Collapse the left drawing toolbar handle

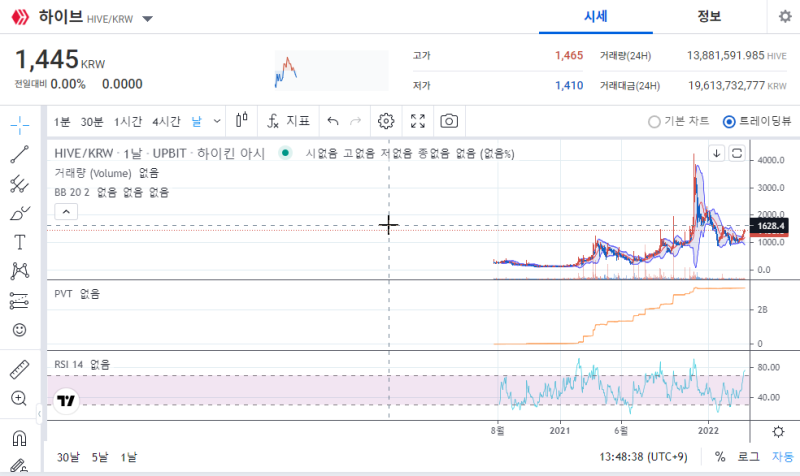point(39,414)
